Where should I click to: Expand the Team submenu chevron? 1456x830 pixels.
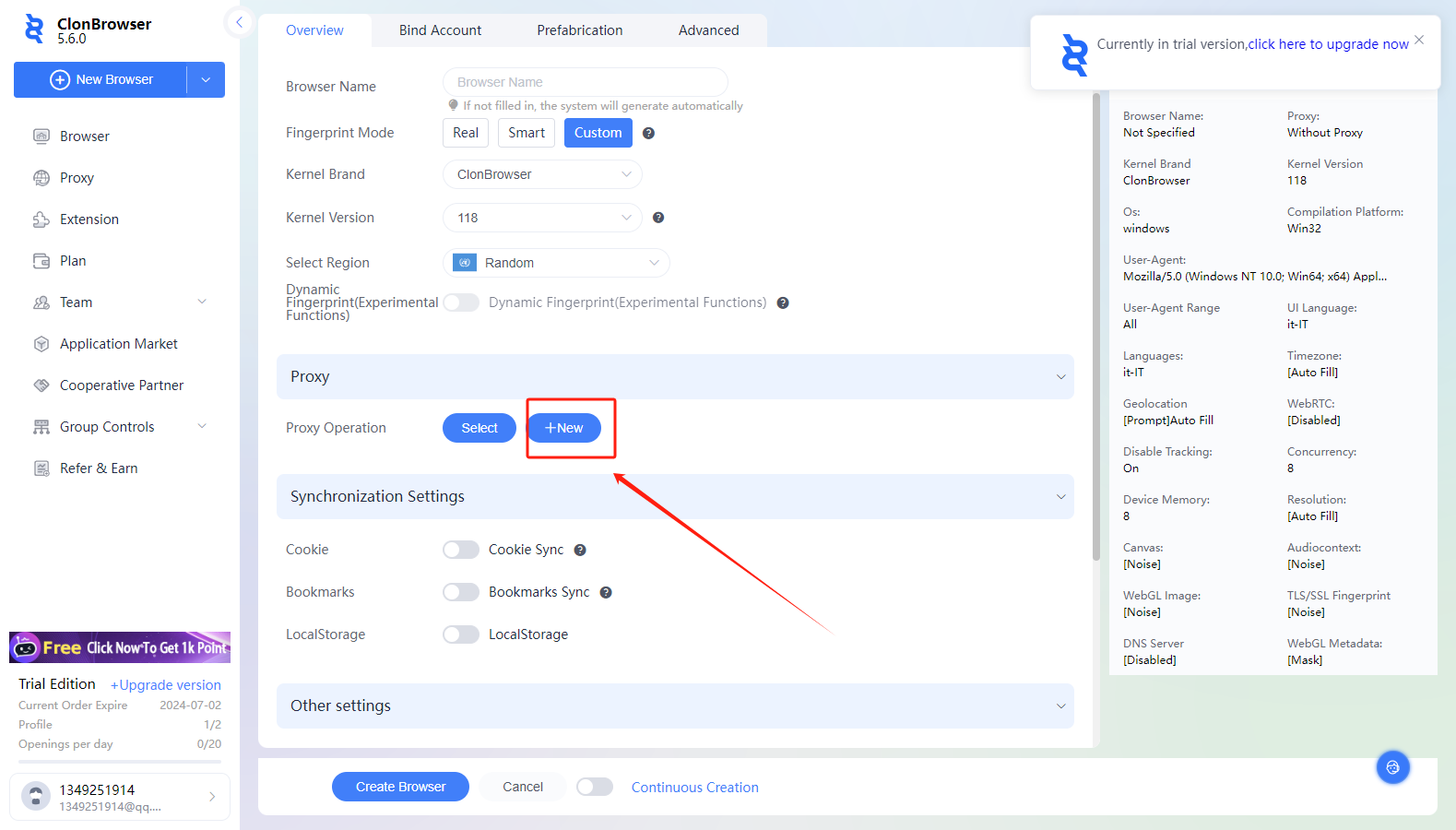pos(202,302)
